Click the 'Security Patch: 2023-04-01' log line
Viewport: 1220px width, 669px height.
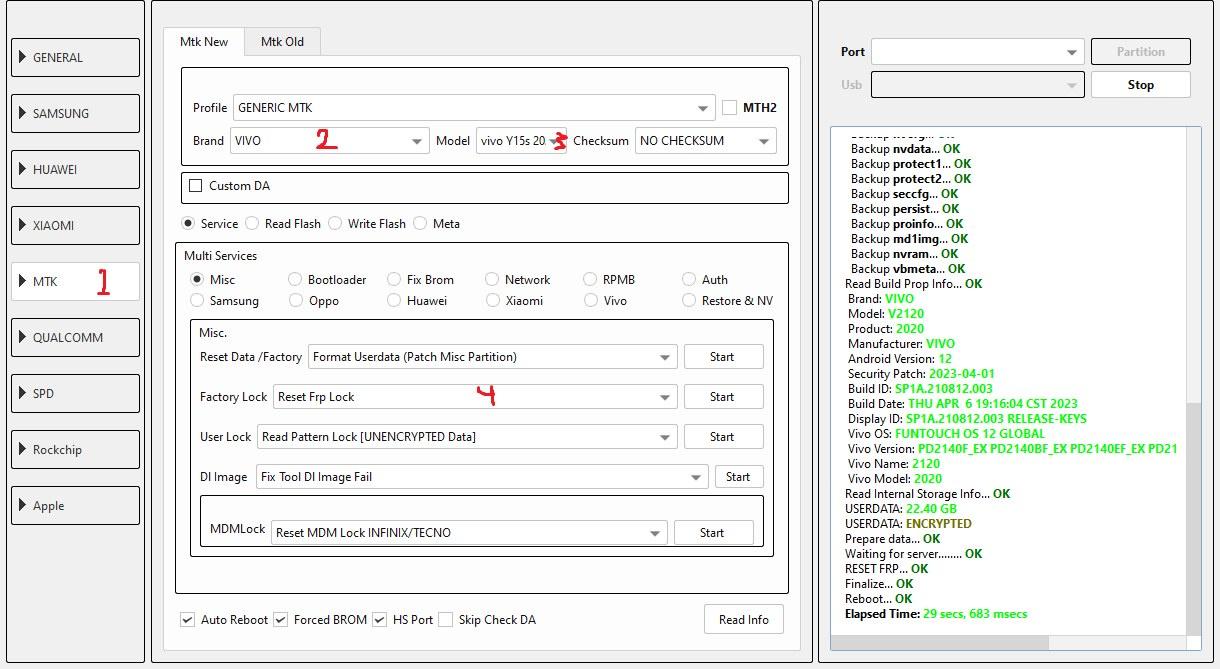click(x=921, y=374)
